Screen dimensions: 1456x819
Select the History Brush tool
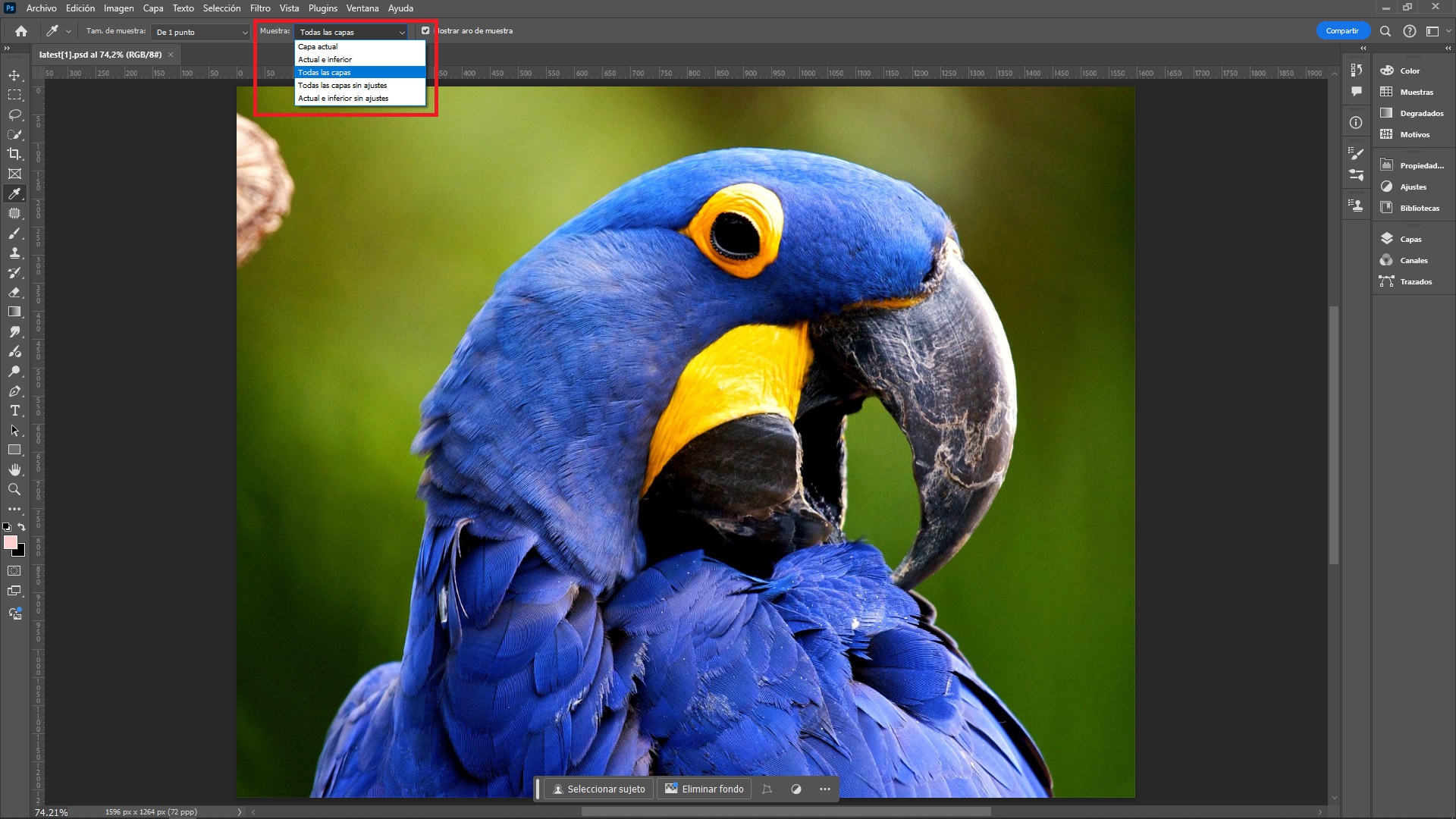(14, 272)
